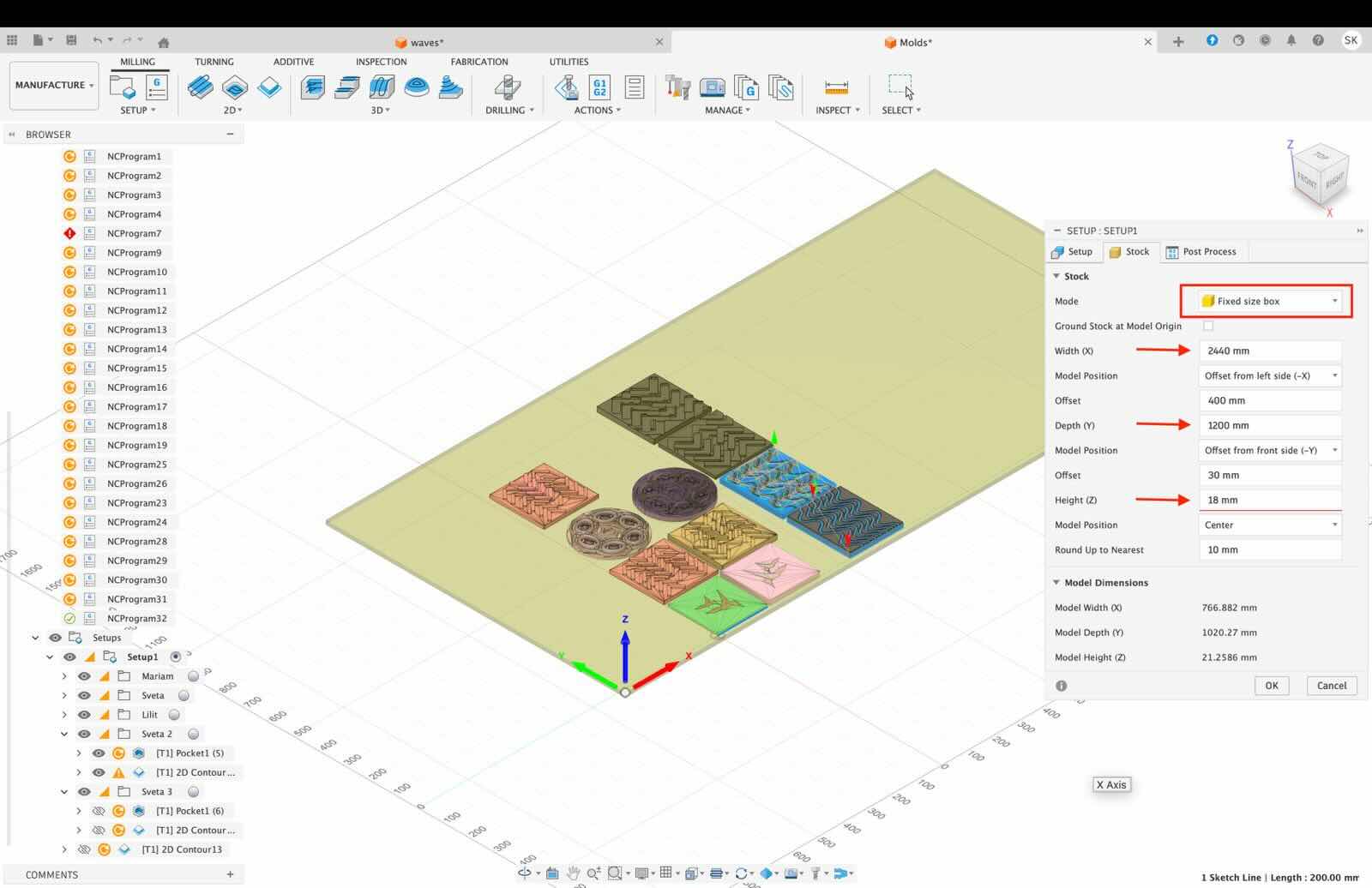Click the Measure icon under Inspect

click(836, 87)
